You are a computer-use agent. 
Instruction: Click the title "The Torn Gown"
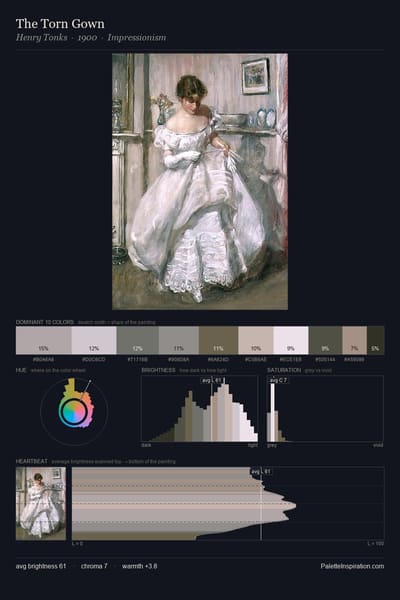[x=60, y=24]
